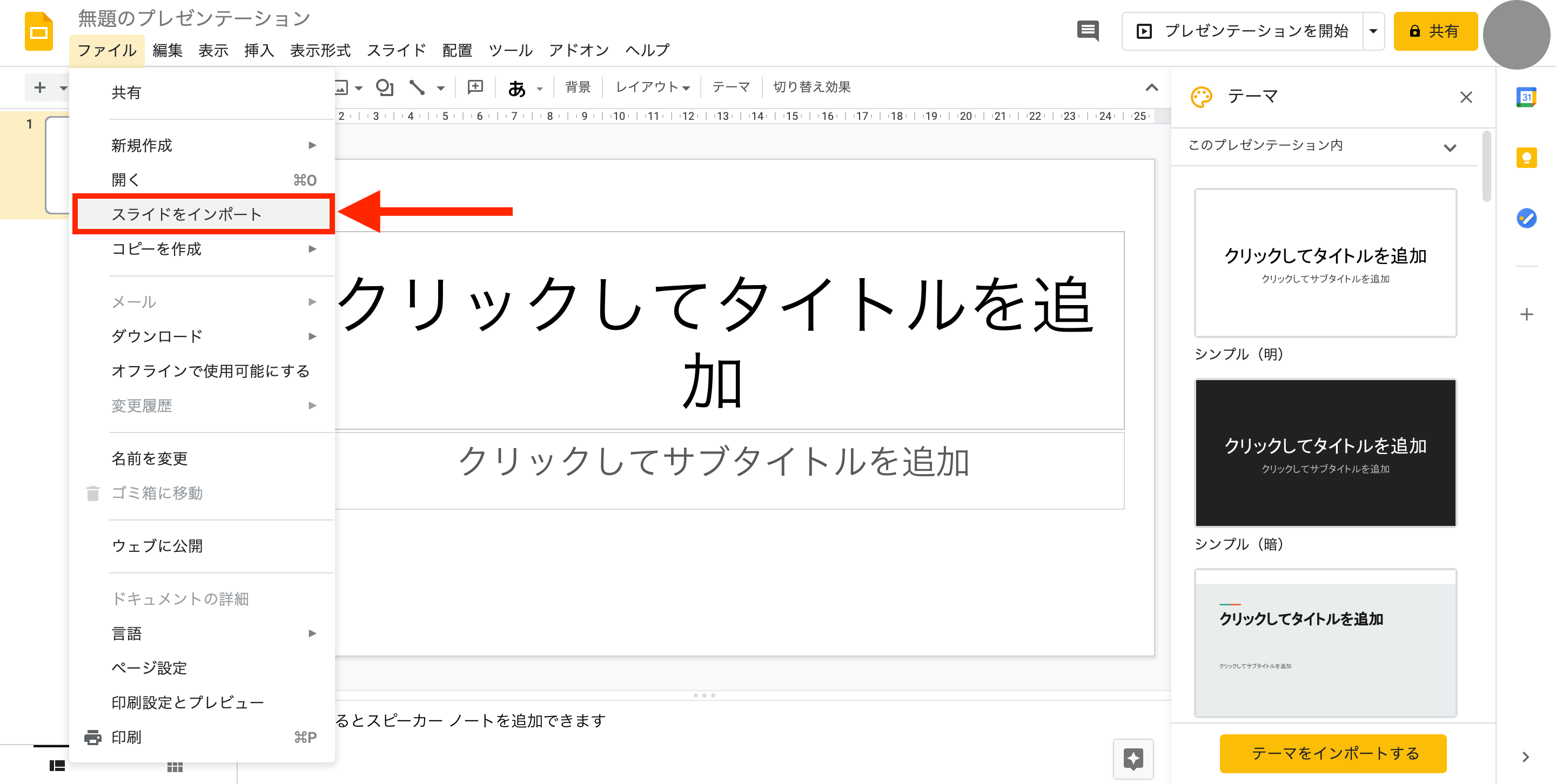Click the プレゼンテーションを開始 button
Image resolution: width=1556 pixels, height=784 pixels.
[1243, 31]
